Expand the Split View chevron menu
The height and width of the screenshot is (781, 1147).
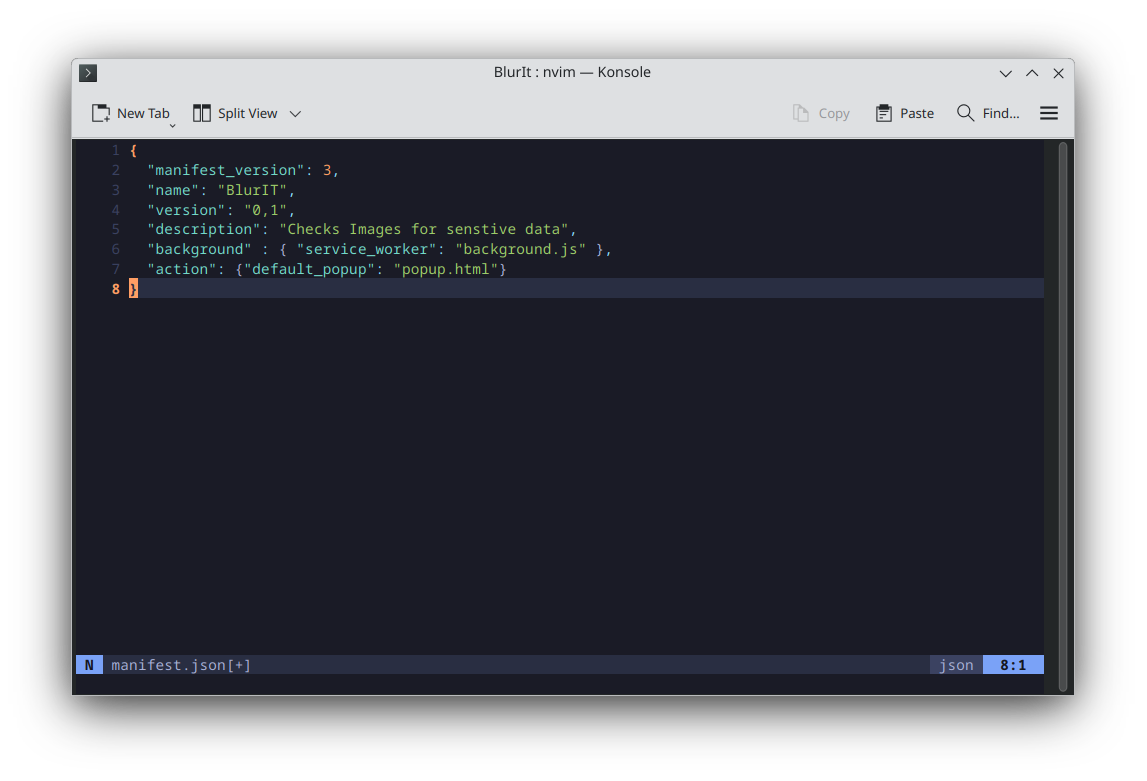pos(296,114)
